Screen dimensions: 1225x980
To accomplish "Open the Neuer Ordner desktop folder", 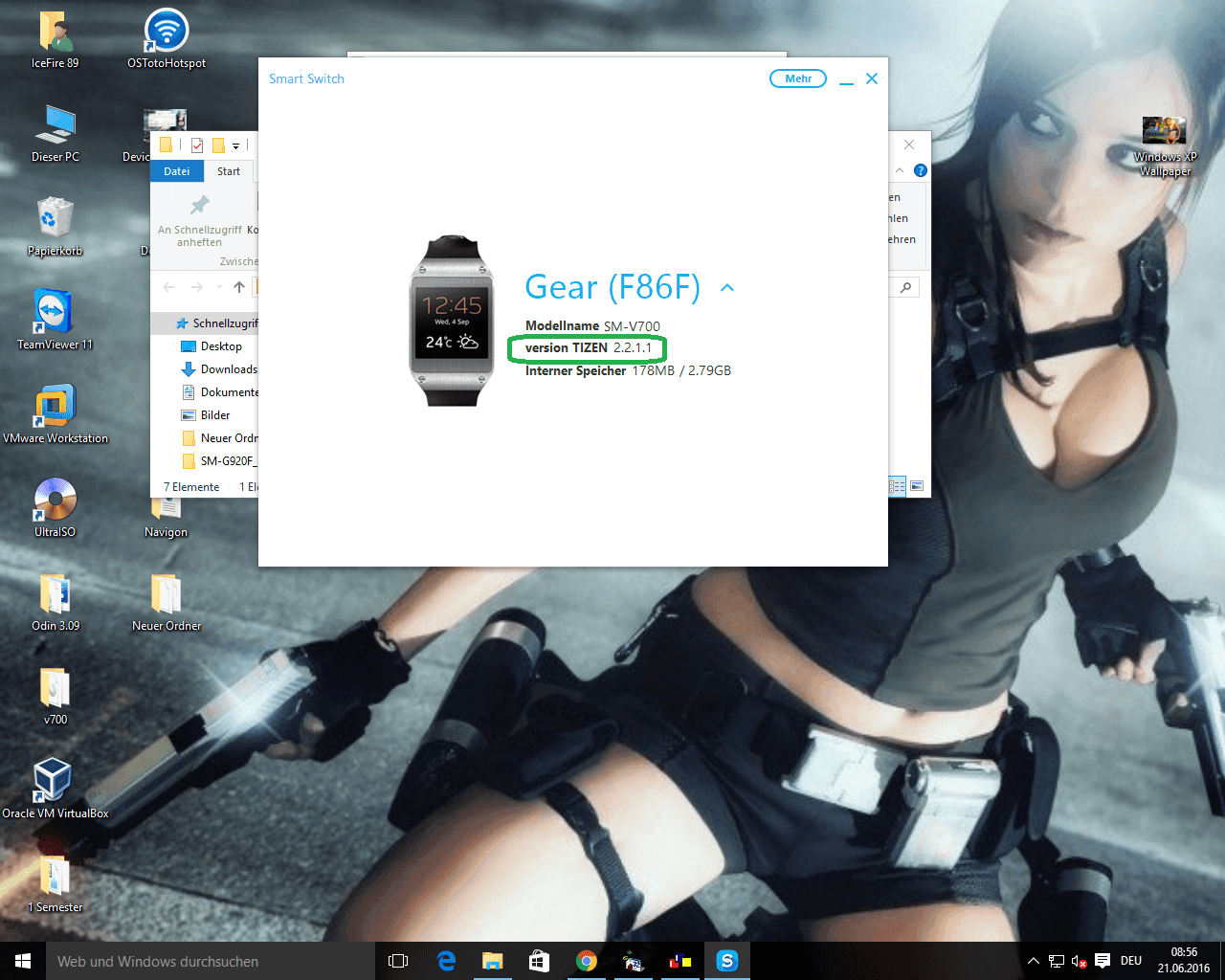I will (x=167, y=602).
